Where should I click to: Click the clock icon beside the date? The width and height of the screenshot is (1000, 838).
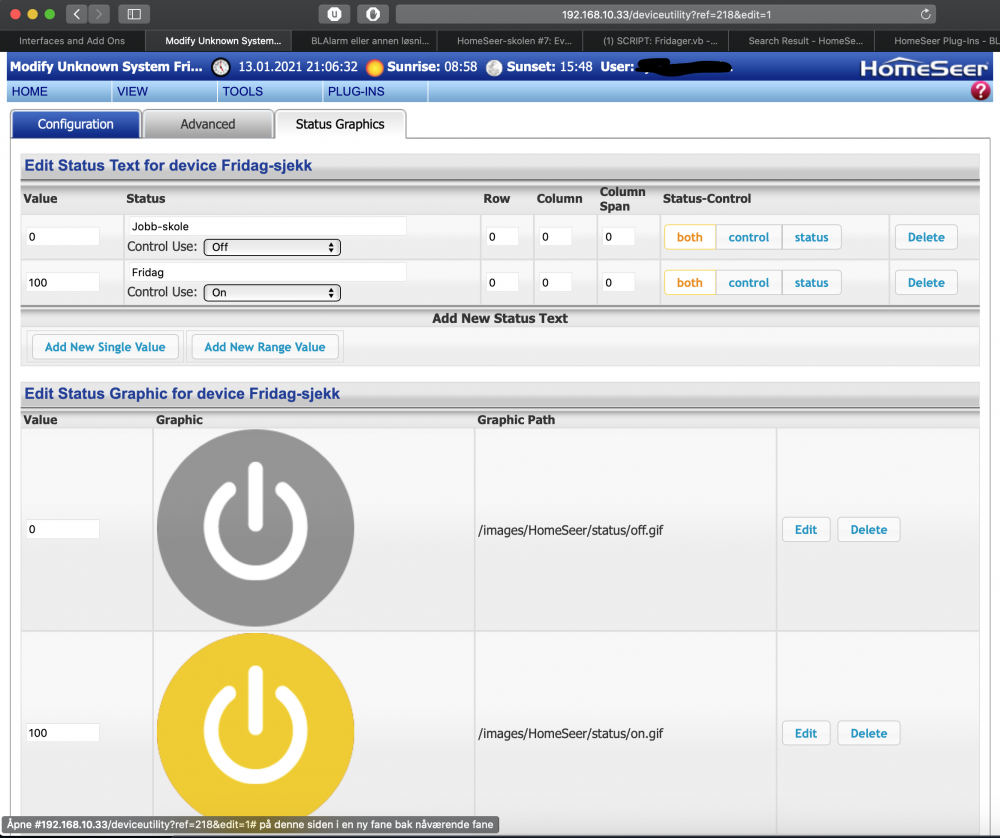(221, 68)
